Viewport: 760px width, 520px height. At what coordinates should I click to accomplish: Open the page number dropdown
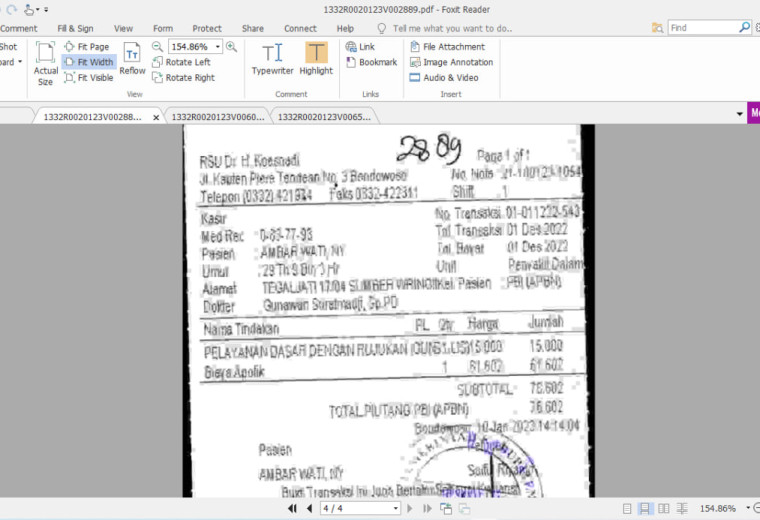pyautogui.click(x=396, y=508)
